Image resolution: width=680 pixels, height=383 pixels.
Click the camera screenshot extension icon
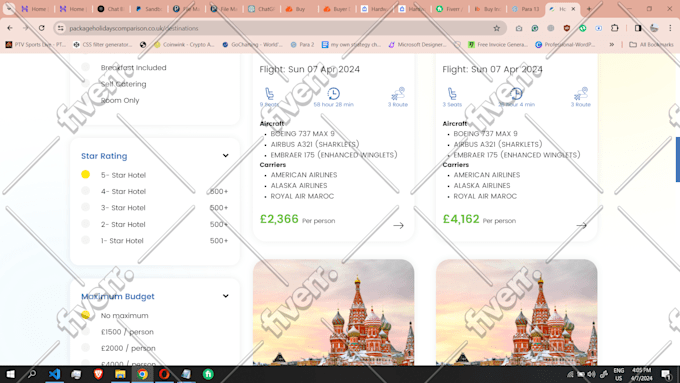click(x=519, y=28)
